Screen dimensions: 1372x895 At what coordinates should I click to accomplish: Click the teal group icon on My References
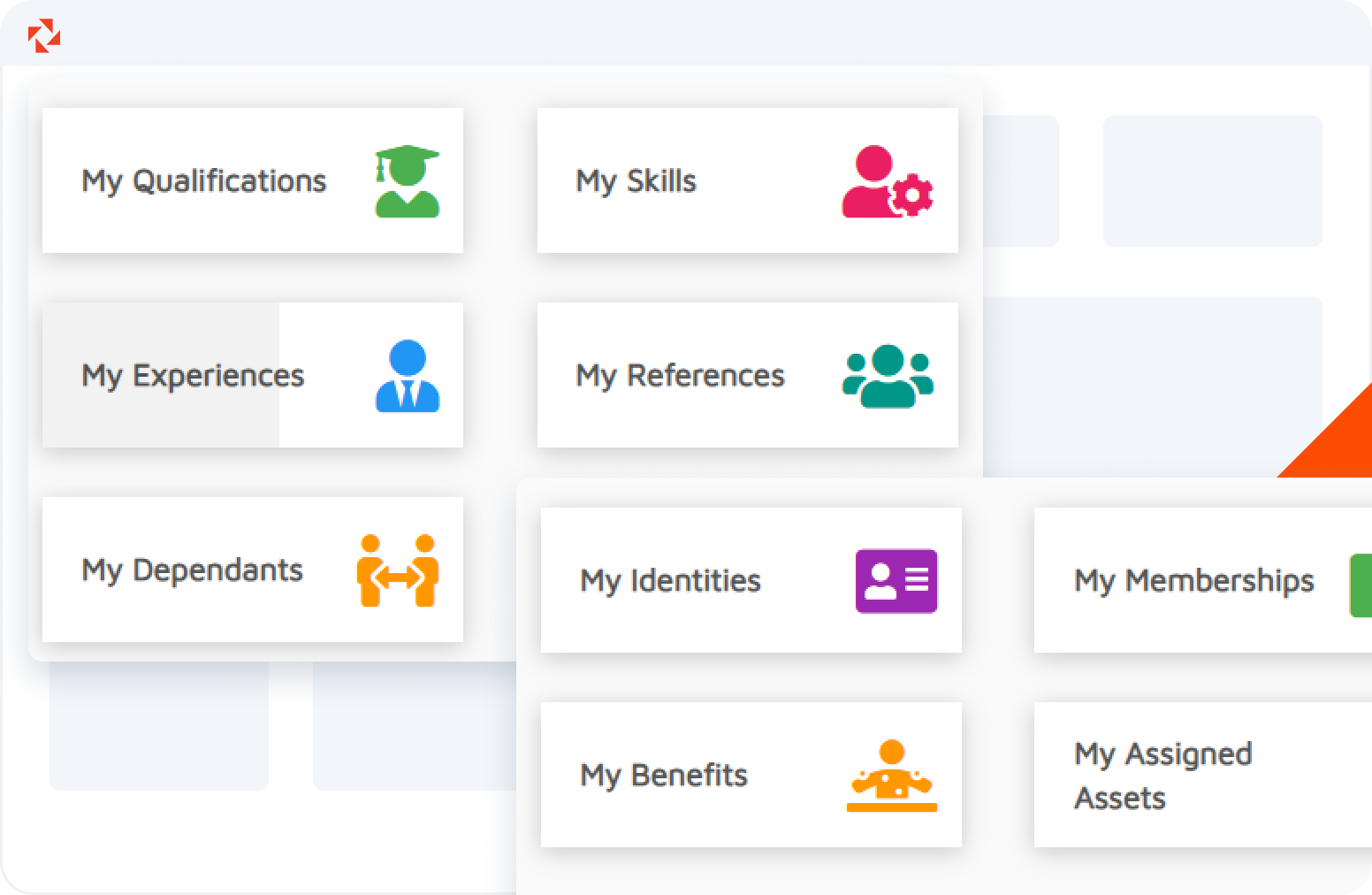pyautogui.click(x=887, y=375)
